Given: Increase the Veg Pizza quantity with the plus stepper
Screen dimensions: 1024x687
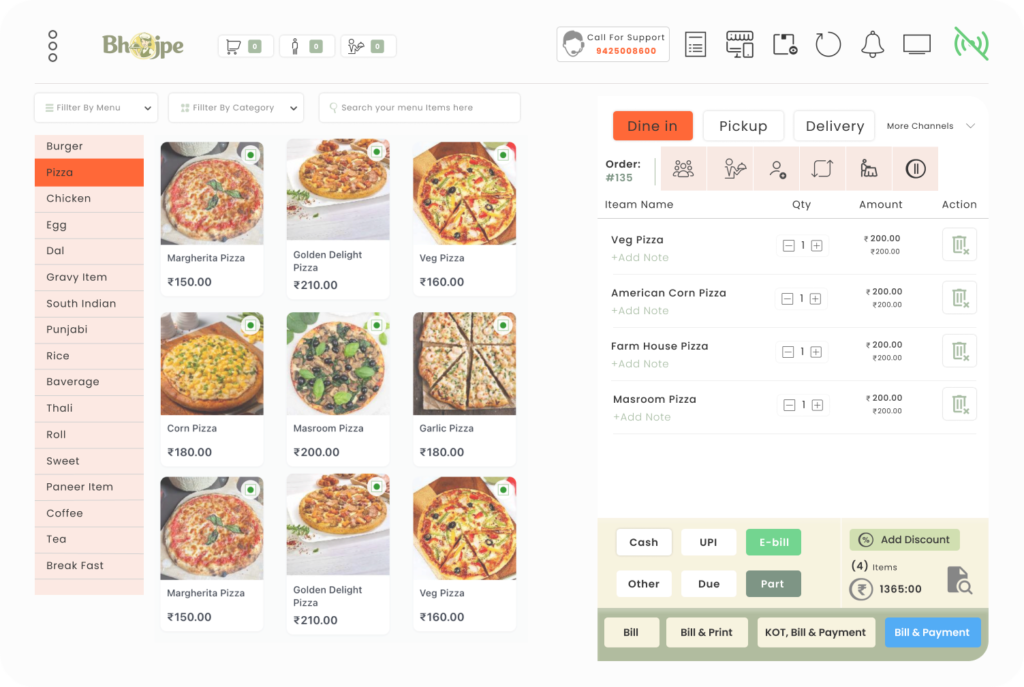Looking at the screenshot, I should pos(817,245).
